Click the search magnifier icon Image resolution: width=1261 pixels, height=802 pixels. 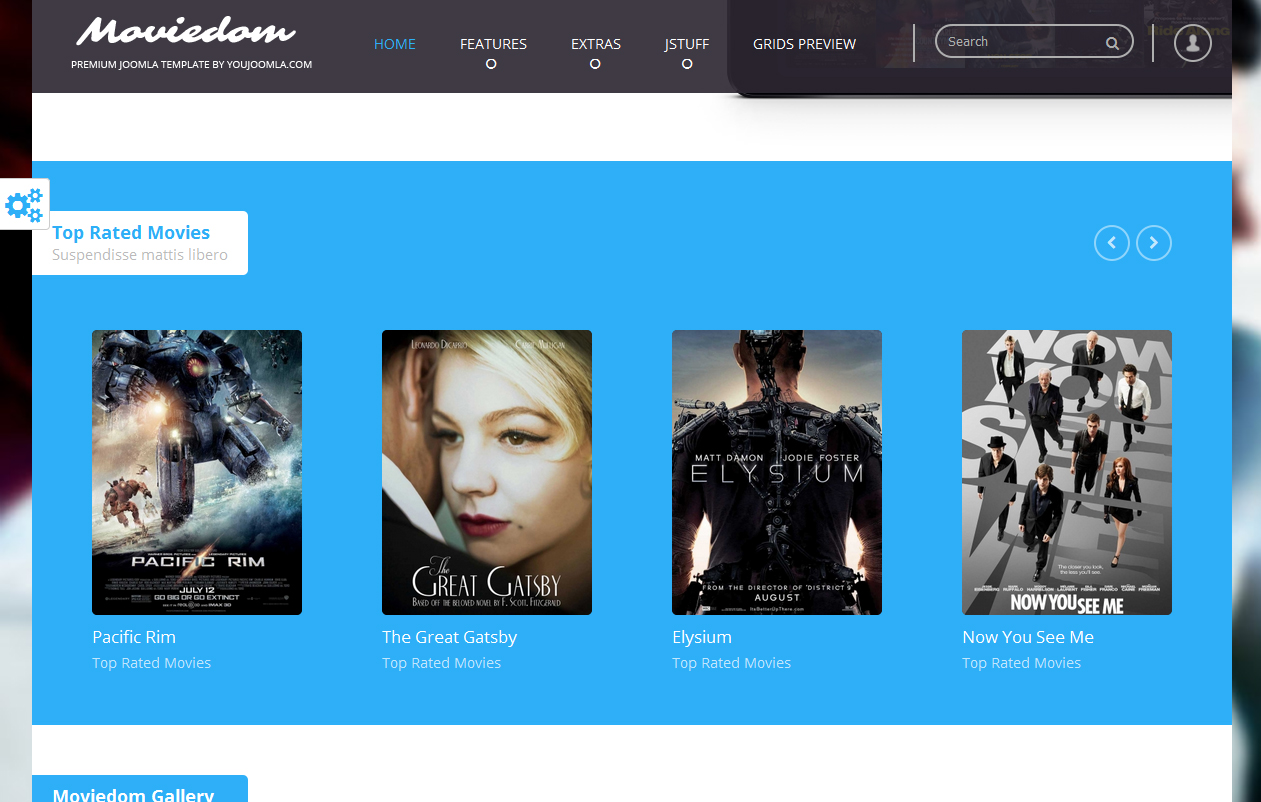1112,42
